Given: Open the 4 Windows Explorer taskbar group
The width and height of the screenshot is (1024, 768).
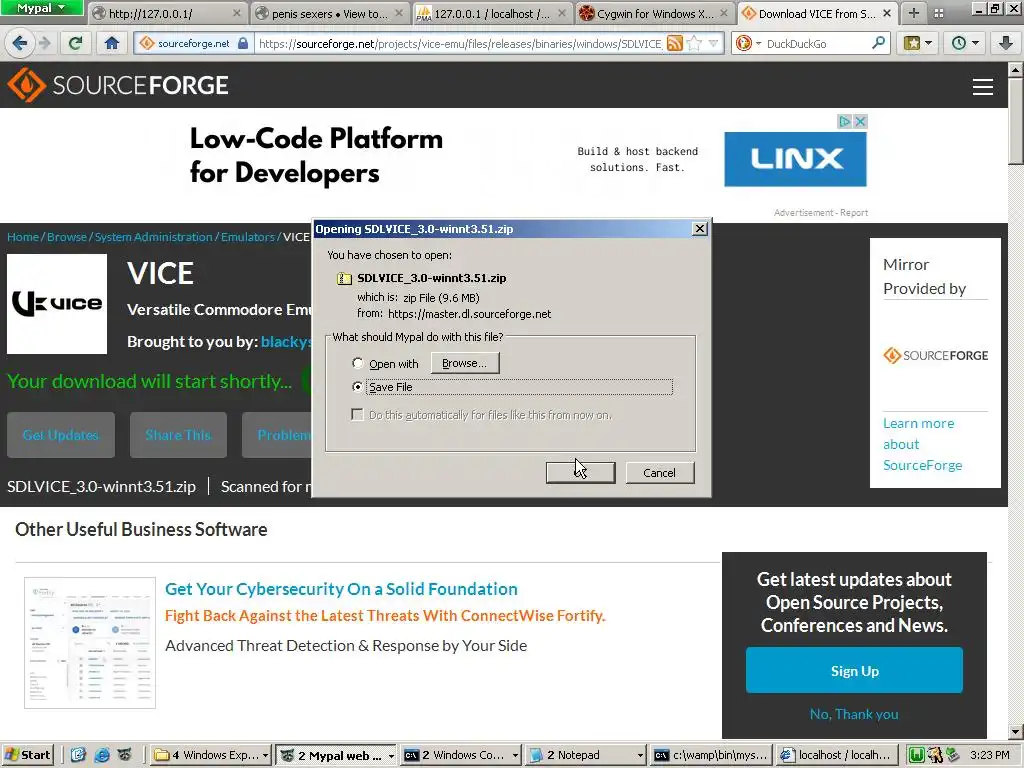Looking at the screenshot, I should [212, 756].
